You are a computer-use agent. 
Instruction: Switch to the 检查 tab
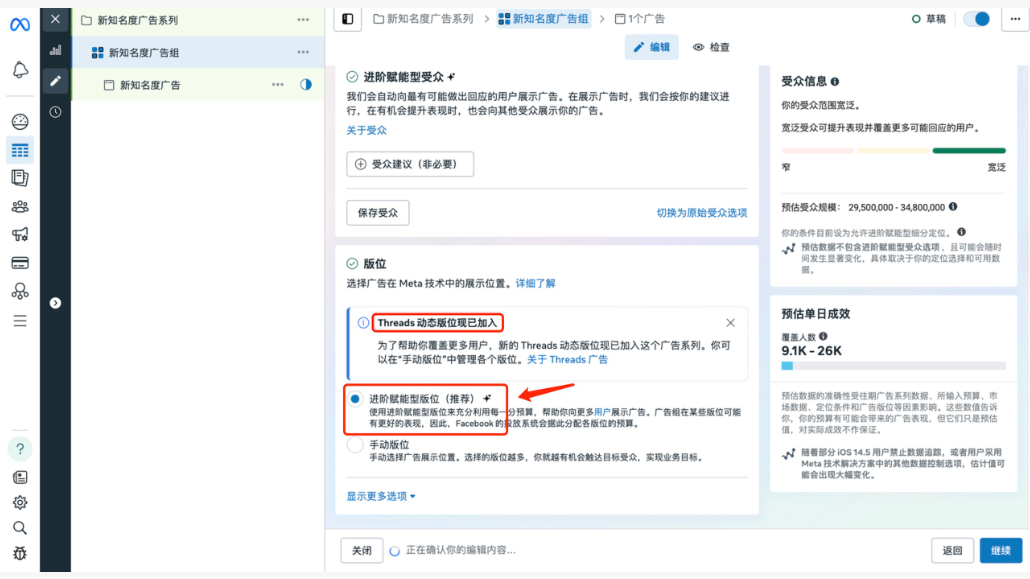coord(712,47)
